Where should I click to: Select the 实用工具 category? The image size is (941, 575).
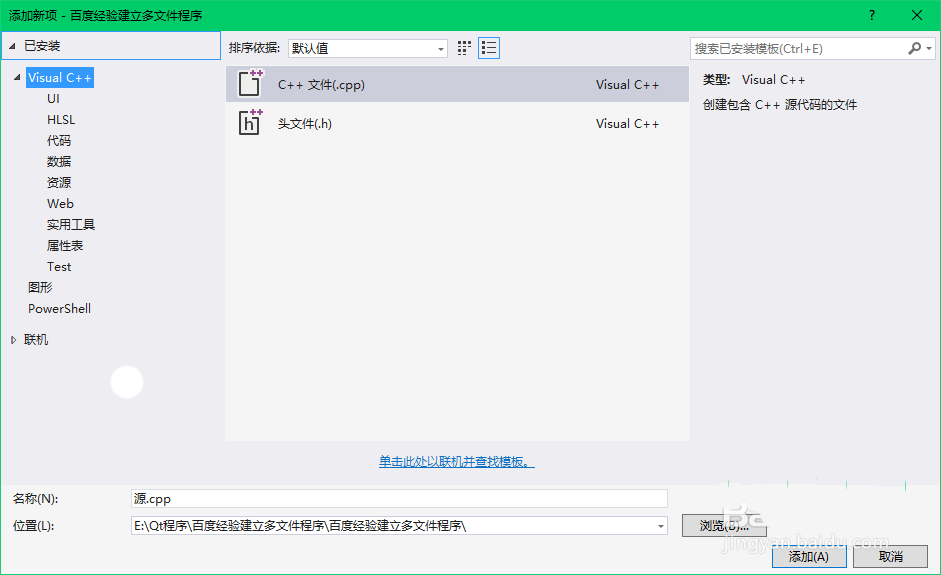coord(71,224)
